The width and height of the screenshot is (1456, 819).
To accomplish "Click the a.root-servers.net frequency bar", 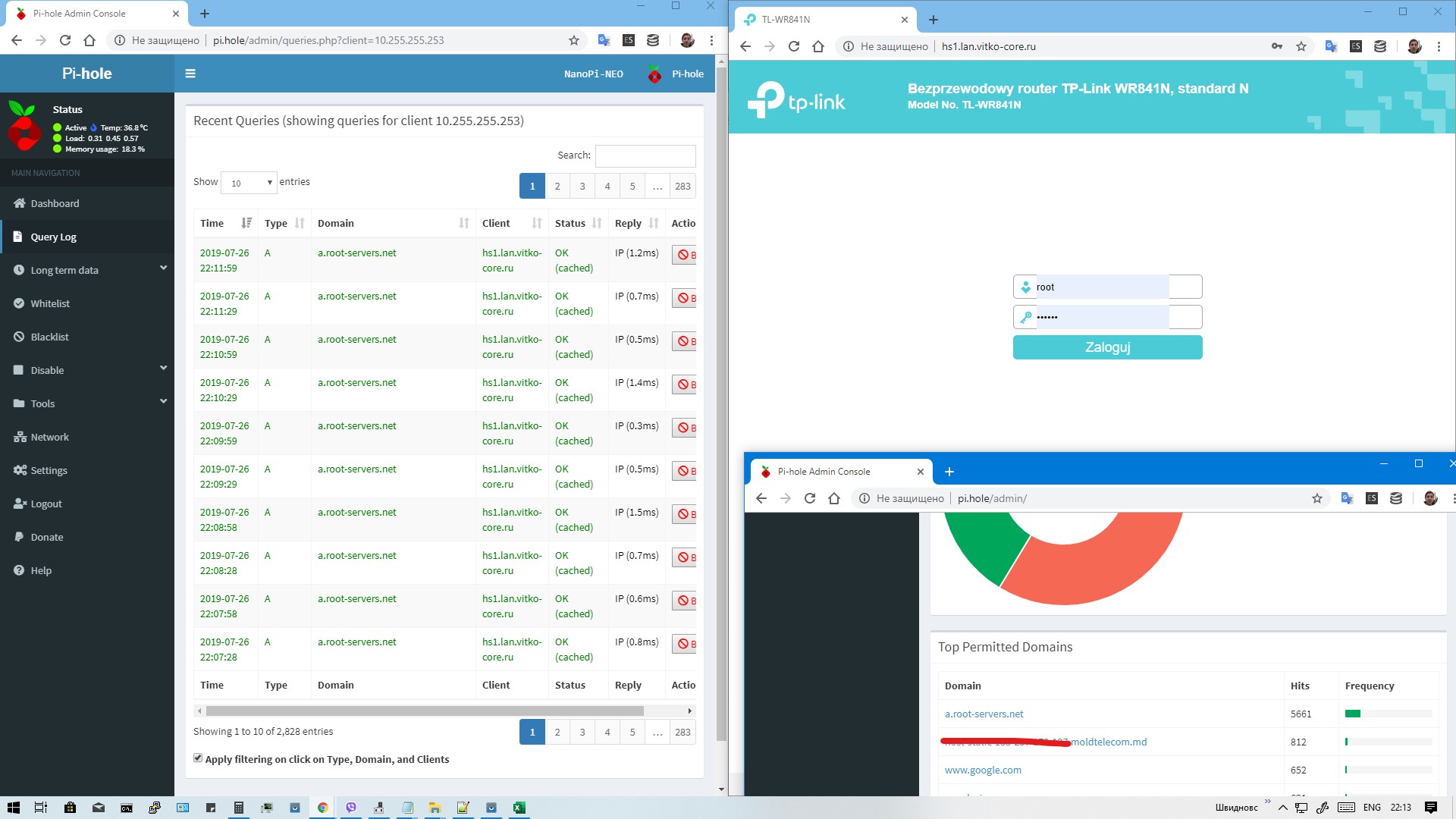I will 1388,714.
